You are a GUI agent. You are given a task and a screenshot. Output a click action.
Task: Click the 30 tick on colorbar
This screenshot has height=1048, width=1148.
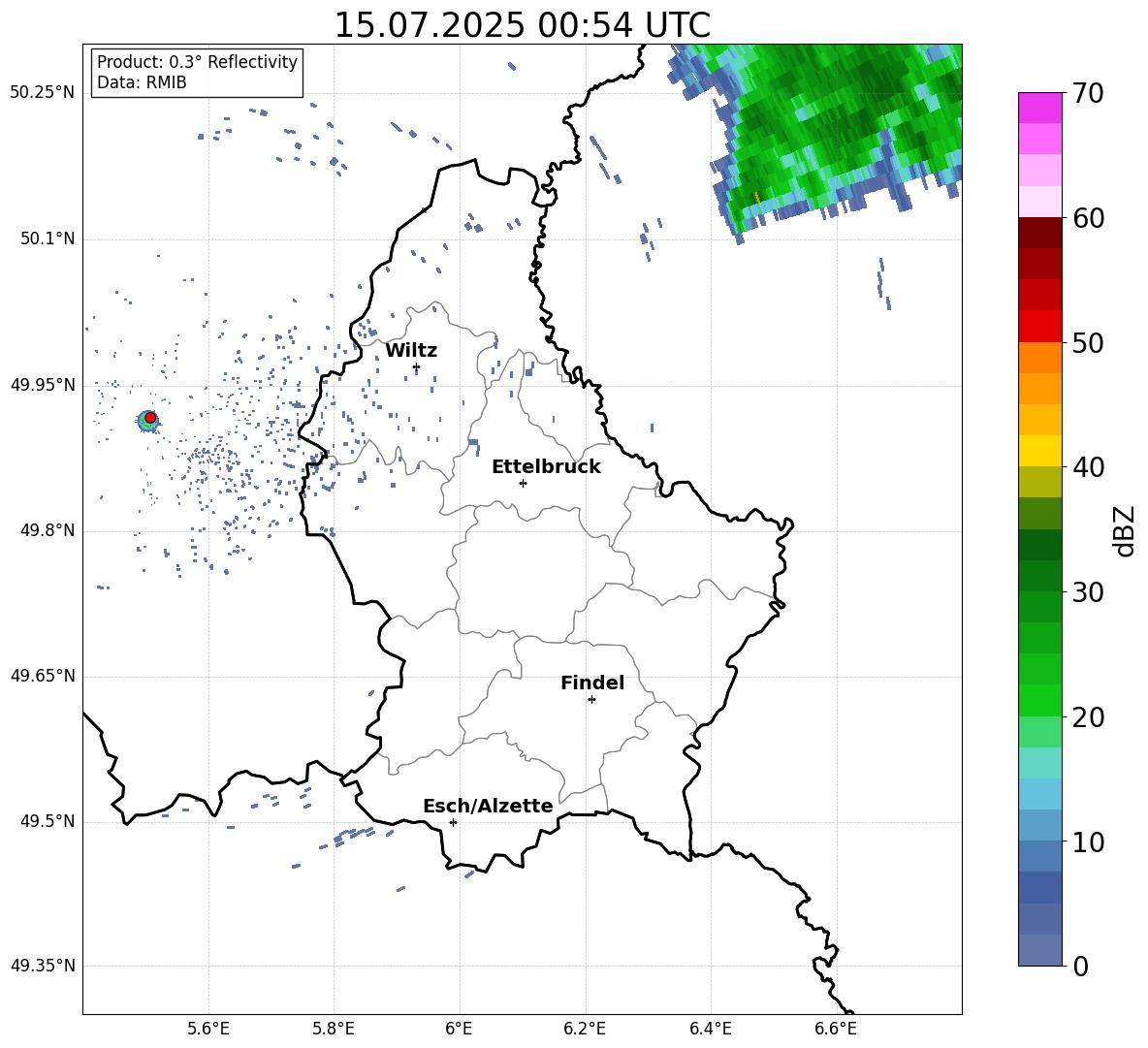point(1089,592)
